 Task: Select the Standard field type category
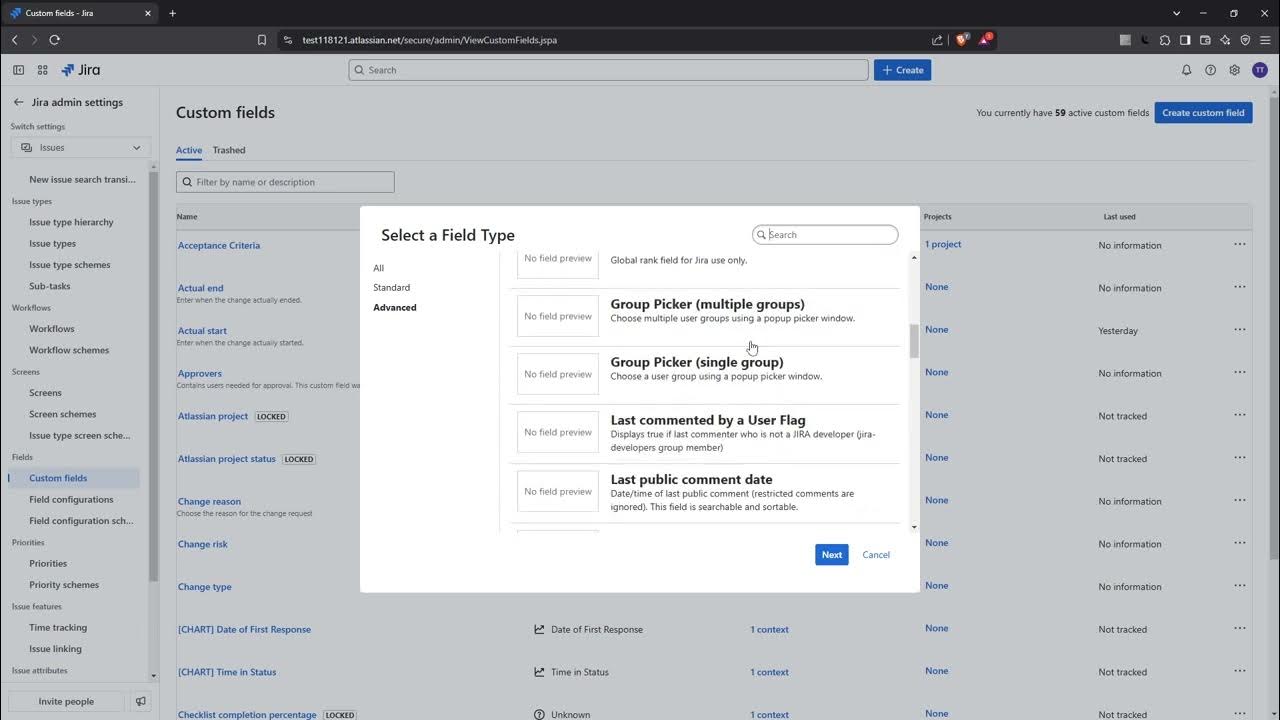(x=391, y=287)
